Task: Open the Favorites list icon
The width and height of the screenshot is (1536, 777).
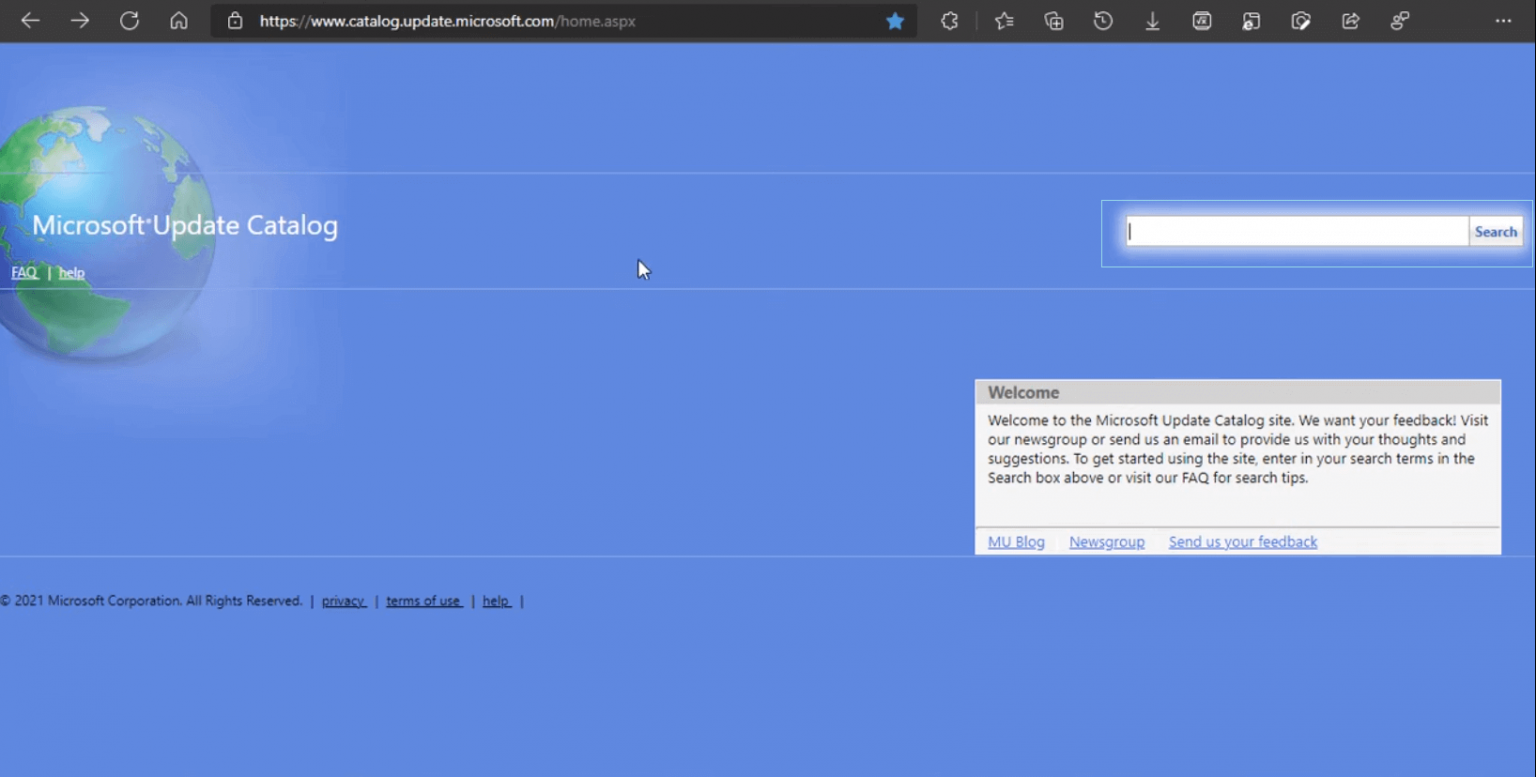Action: pos(1004,21)
